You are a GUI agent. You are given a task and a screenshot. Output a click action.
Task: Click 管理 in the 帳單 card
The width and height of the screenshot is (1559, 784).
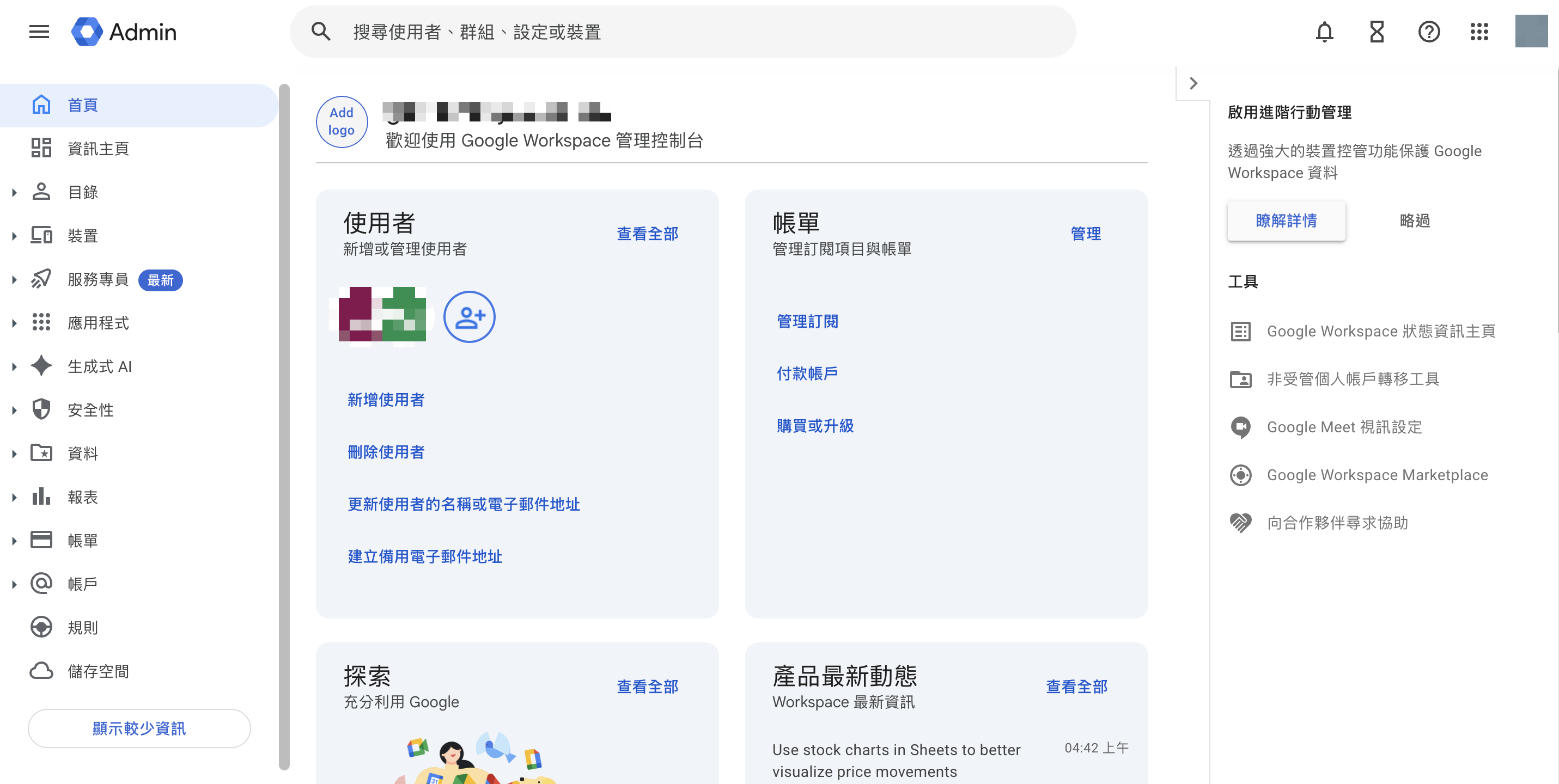coord(1086,234)
